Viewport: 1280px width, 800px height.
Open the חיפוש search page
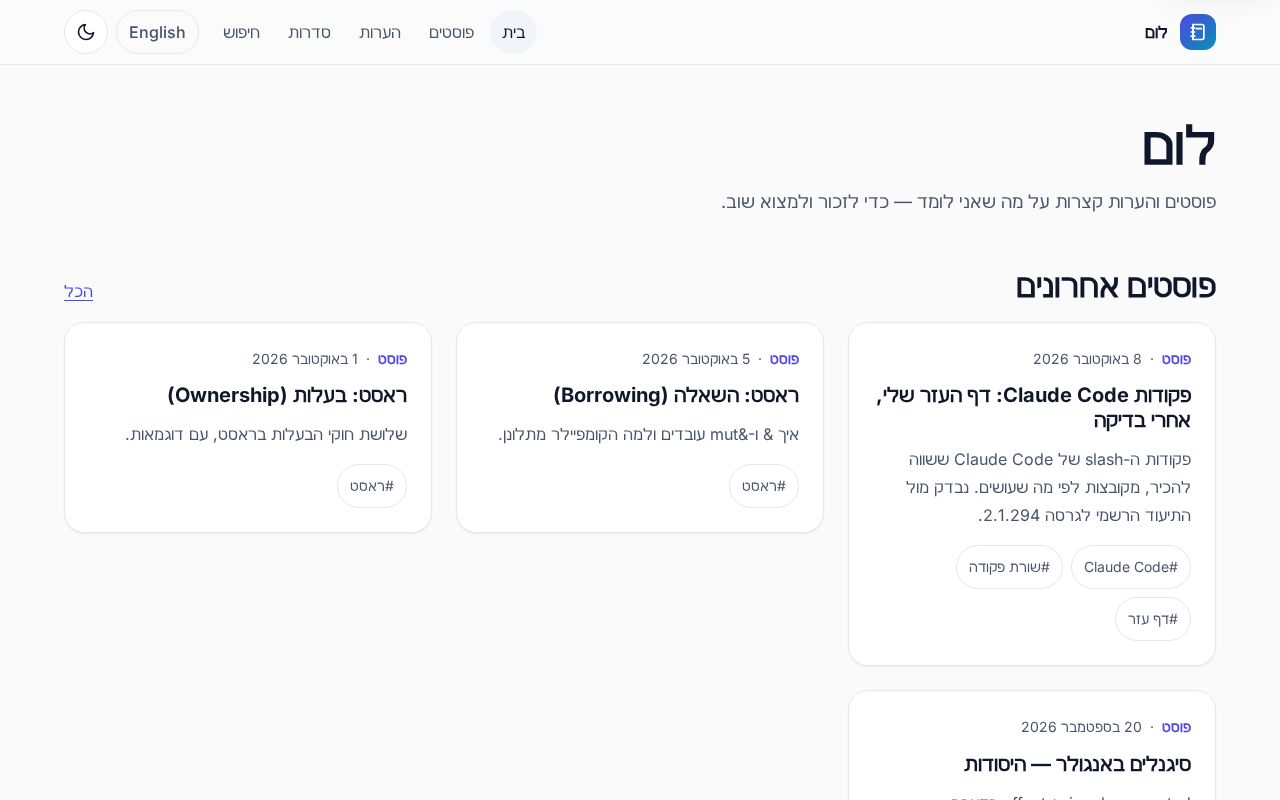pos(242,32)
